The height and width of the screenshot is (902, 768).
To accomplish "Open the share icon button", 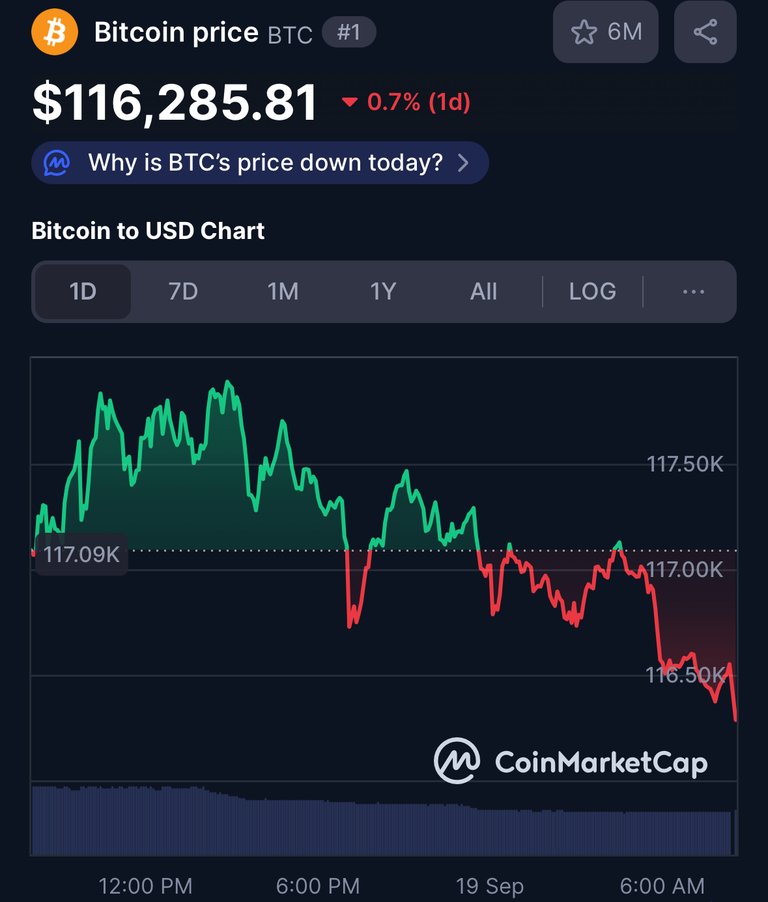I will pyautogui.click(x=705, y=32).
